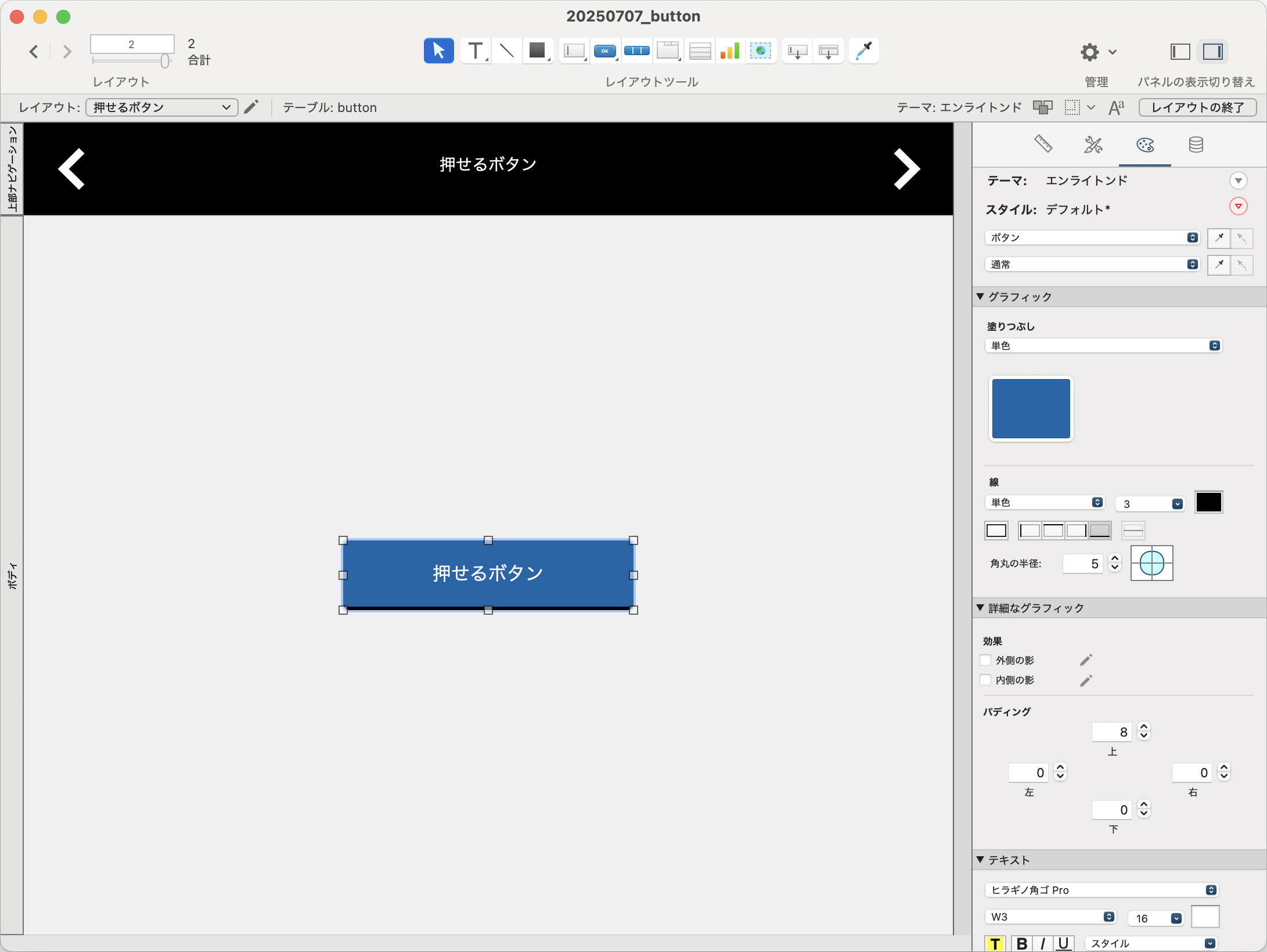Select the Web Viewer tool
The image size is (1267, 952).
[x=761, y=51]
